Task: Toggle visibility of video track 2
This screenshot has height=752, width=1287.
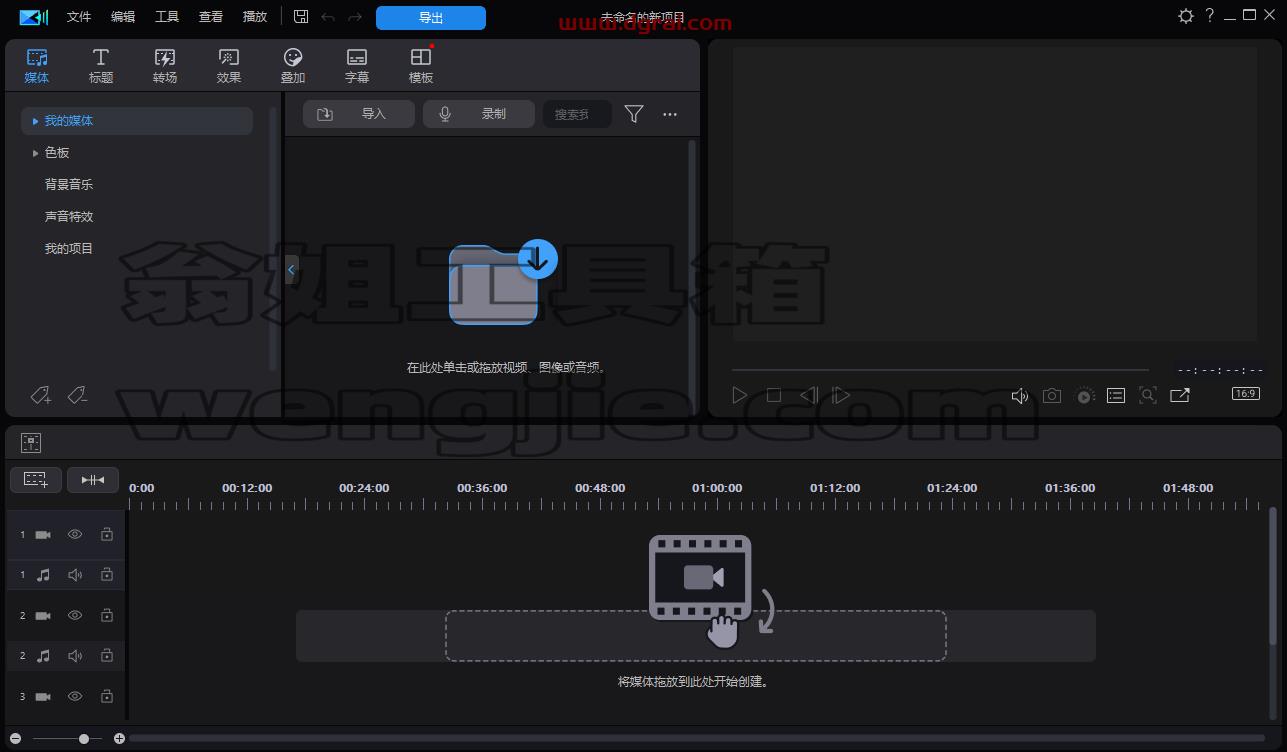Action: tap(75, 616)
